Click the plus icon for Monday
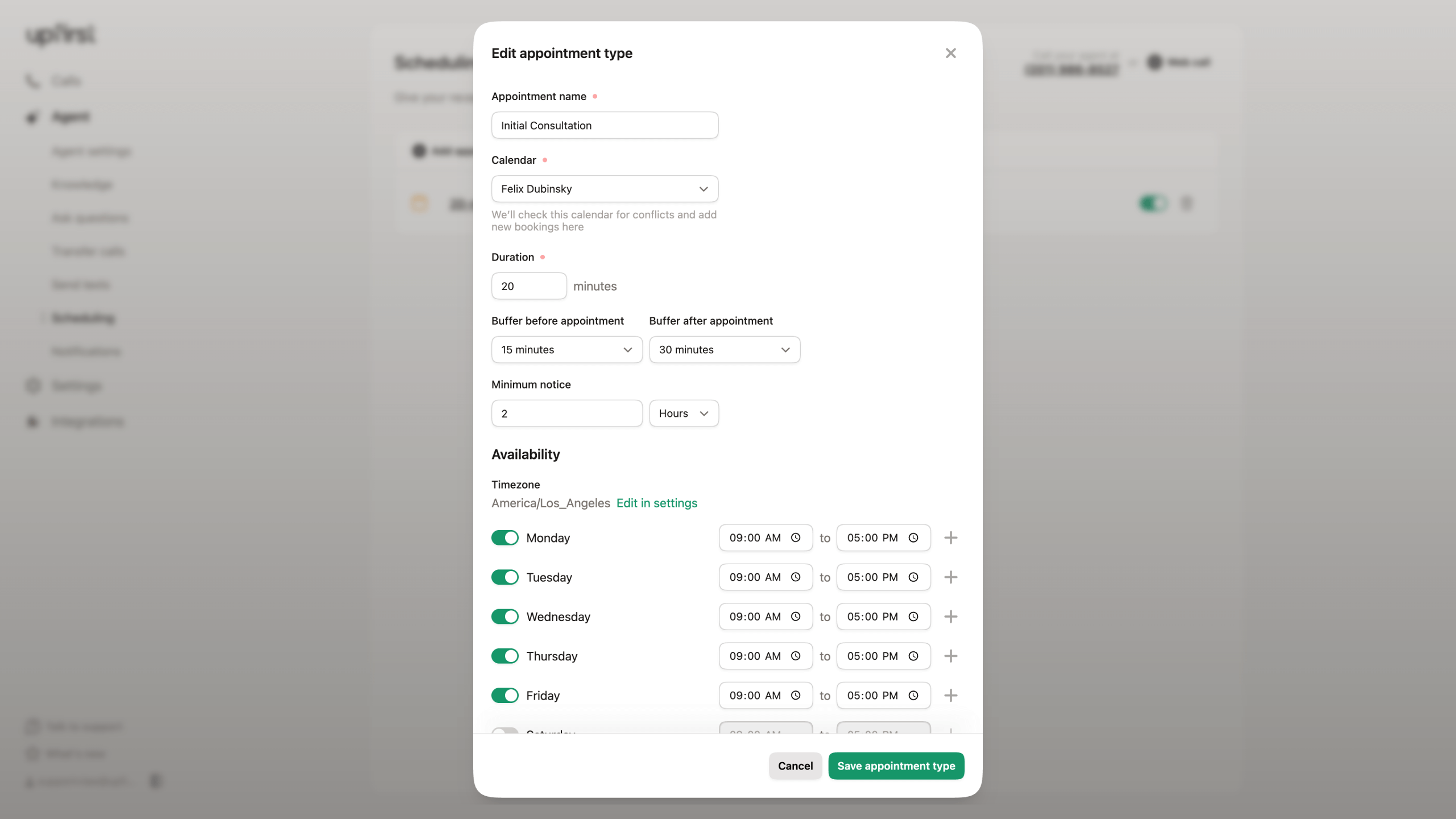This screenshot has width=1456, height=819. 950,537
